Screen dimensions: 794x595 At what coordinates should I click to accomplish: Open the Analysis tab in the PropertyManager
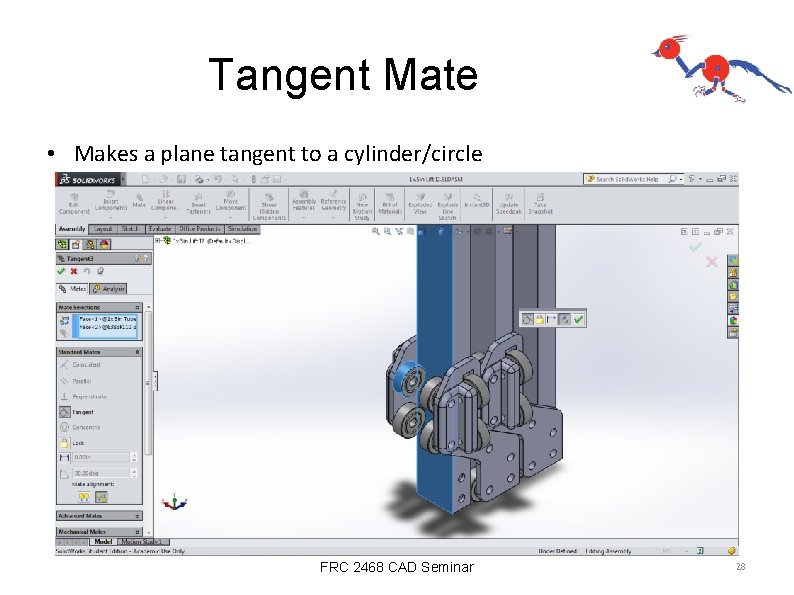coord(108,289)
